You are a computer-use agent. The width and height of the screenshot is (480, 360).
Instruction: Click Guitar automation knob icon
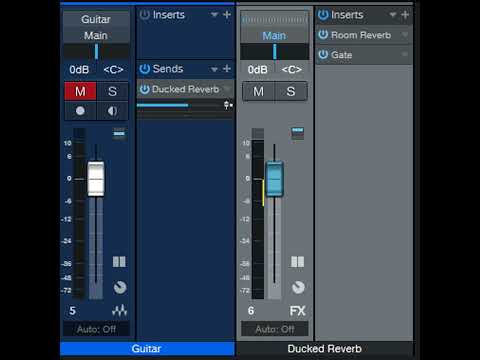(120, 287)
